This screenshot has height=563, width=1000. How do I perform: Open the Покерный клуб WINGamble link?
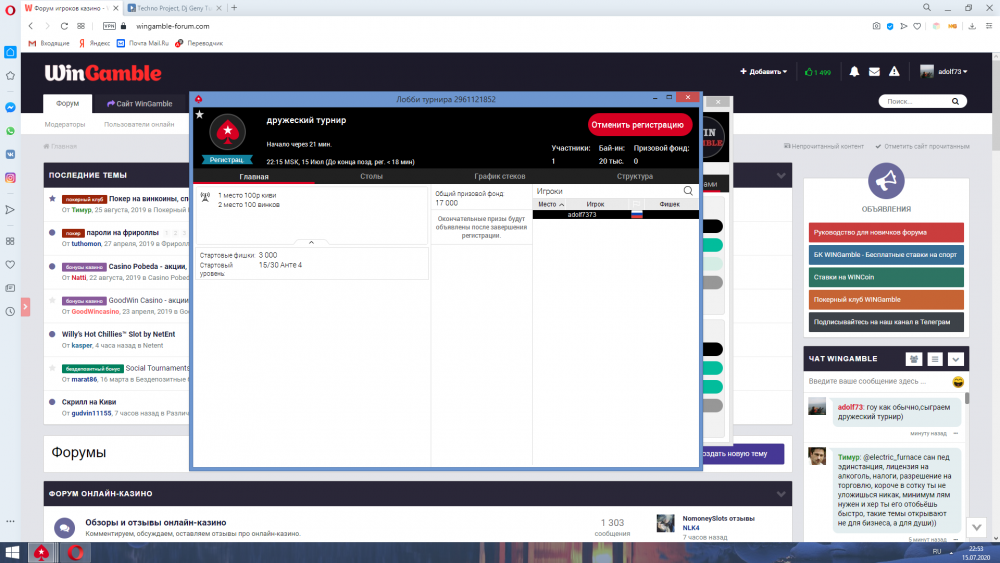click(886, 299)
